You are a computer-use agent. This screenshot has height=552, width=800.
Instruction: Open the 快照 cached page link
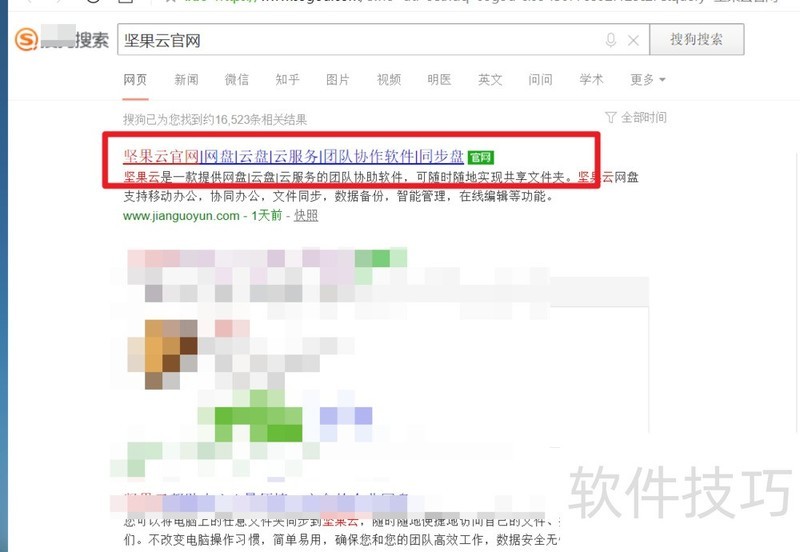coord(306,215)
